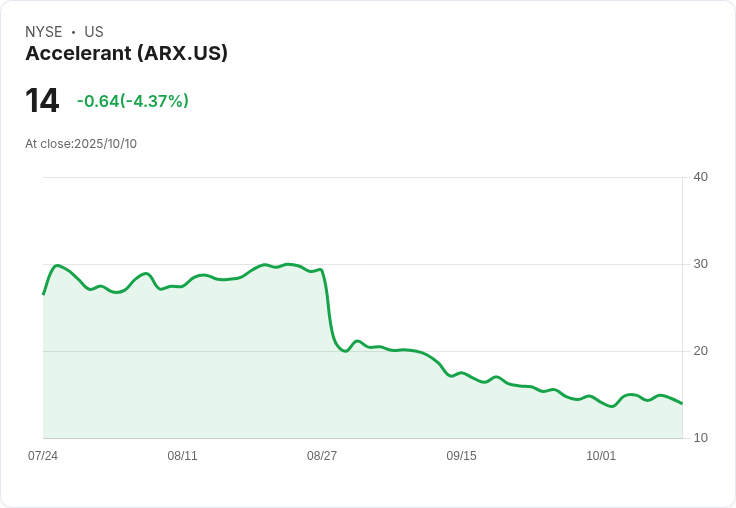736x508 pixels.
Task: Click the US market label
Action: click(93, 32)
